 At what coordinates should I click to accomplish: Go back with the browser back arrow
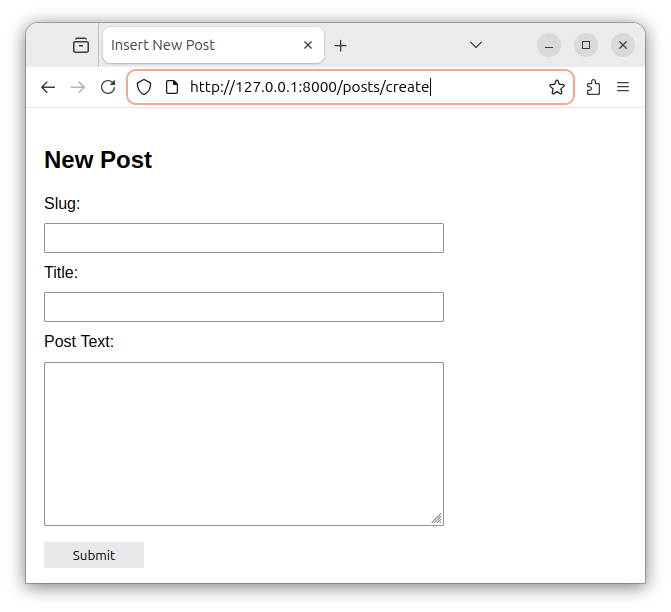(48, 87)
